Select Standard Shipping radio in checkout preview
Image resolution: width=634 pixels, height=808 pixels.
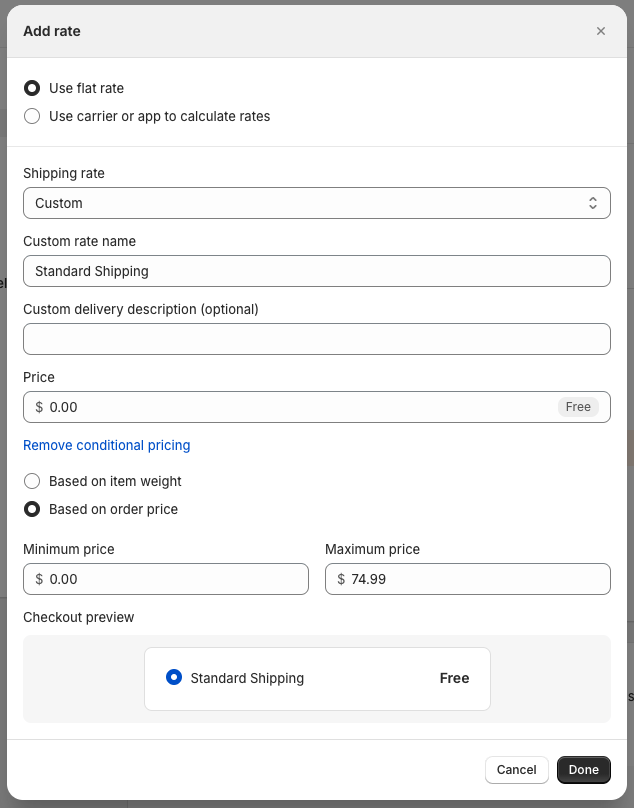[x=174, y=678]
